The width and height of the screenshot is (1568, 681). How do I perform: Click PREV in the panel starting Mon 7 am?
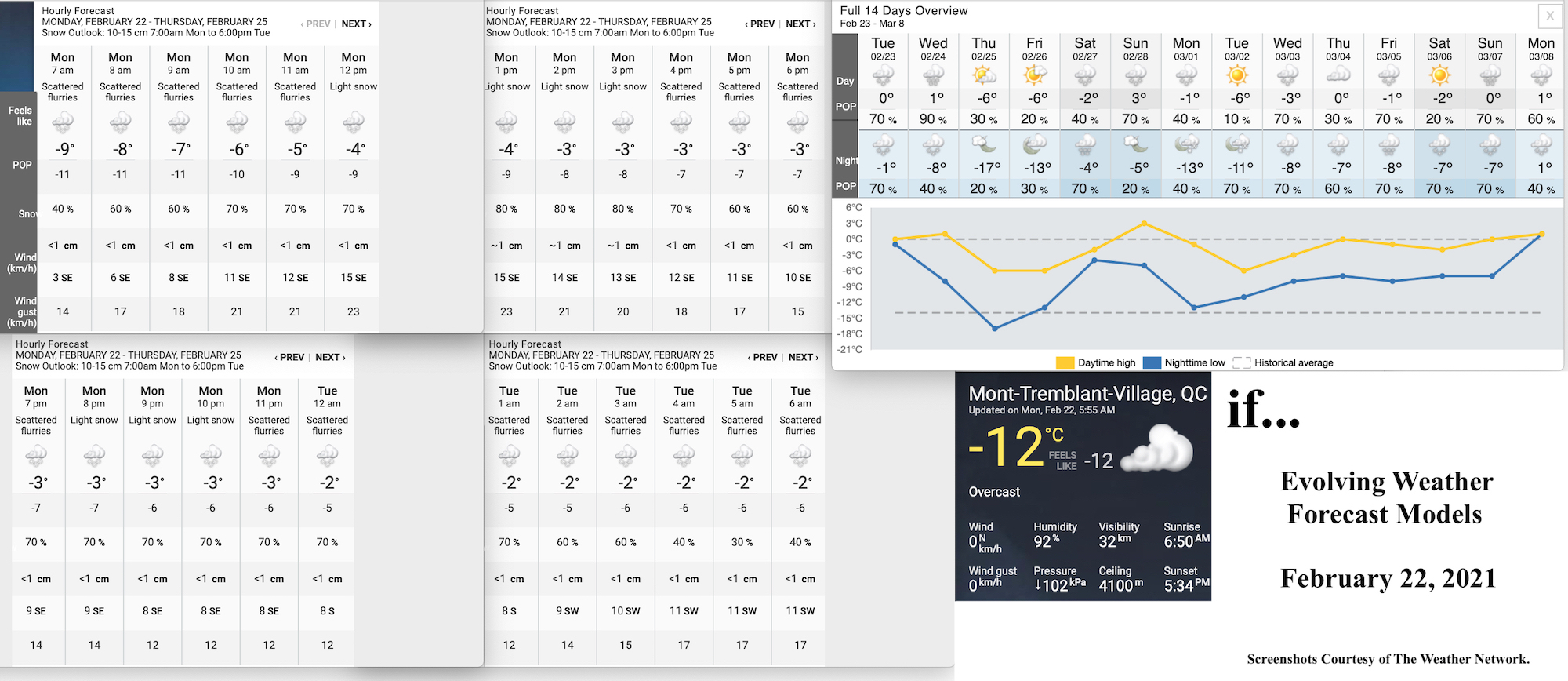point(316,24)
